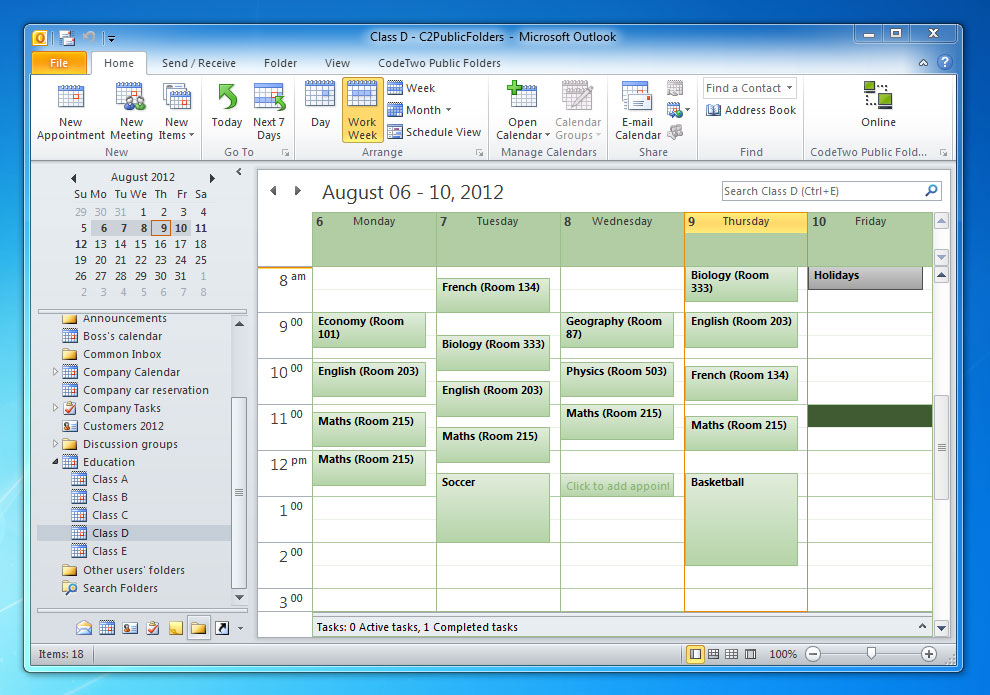The height and width of the screenshot is (695, 990).
Task: Switch to the Send / Receive tab
Action: click(x=199, y=63)
